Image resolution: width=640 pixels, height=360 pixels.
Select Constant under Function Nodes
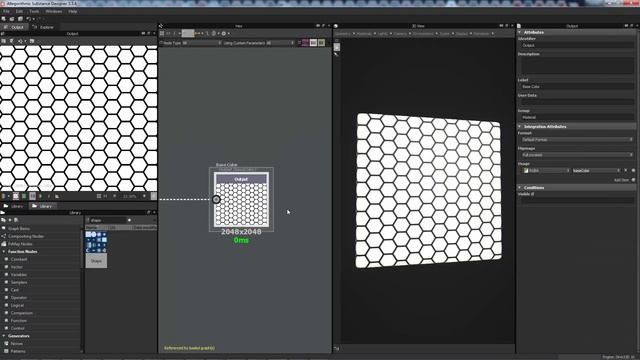(19, 259)
